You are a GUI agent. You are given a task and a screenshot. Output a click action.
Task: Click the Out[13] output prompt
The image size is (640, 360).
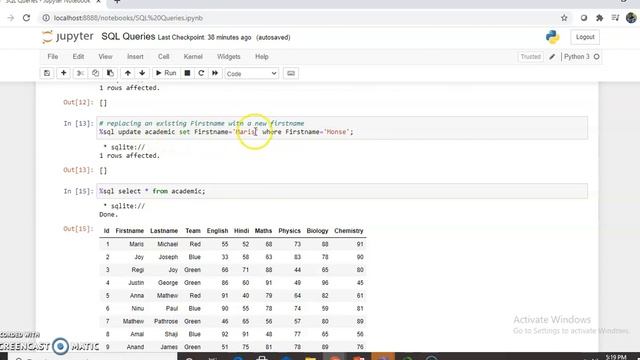pos(78,170)
